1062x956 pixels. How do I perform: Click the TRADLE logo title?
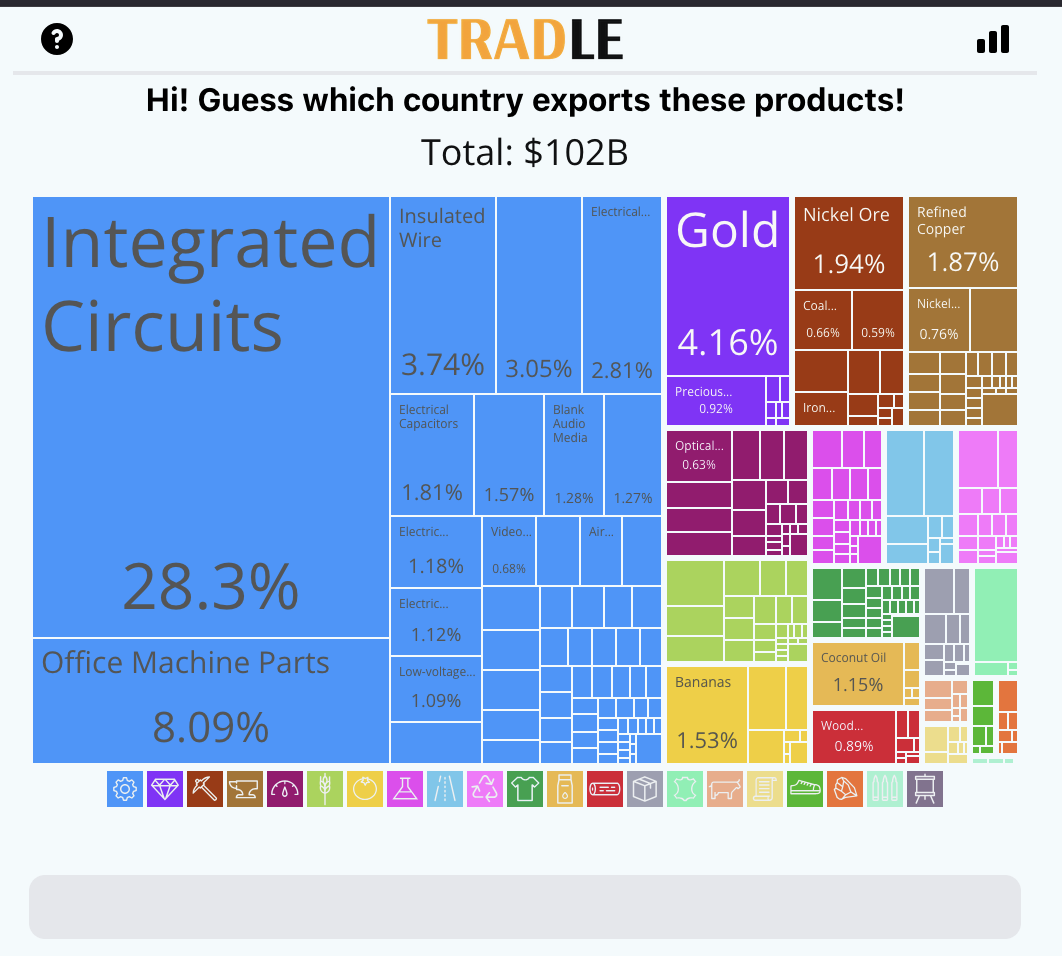525,39
